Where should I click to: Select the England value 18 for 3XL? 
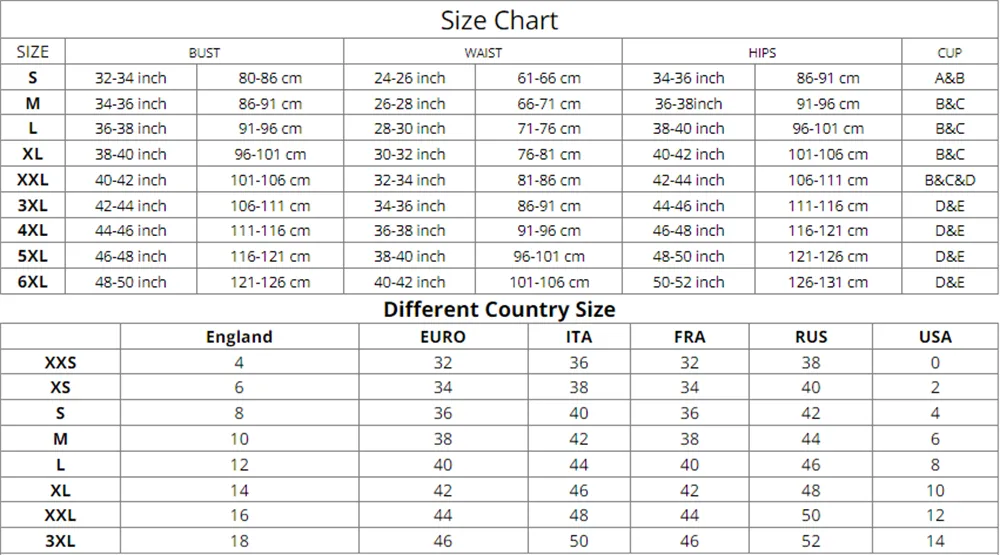pyautogui.click(x=239, y=541)
